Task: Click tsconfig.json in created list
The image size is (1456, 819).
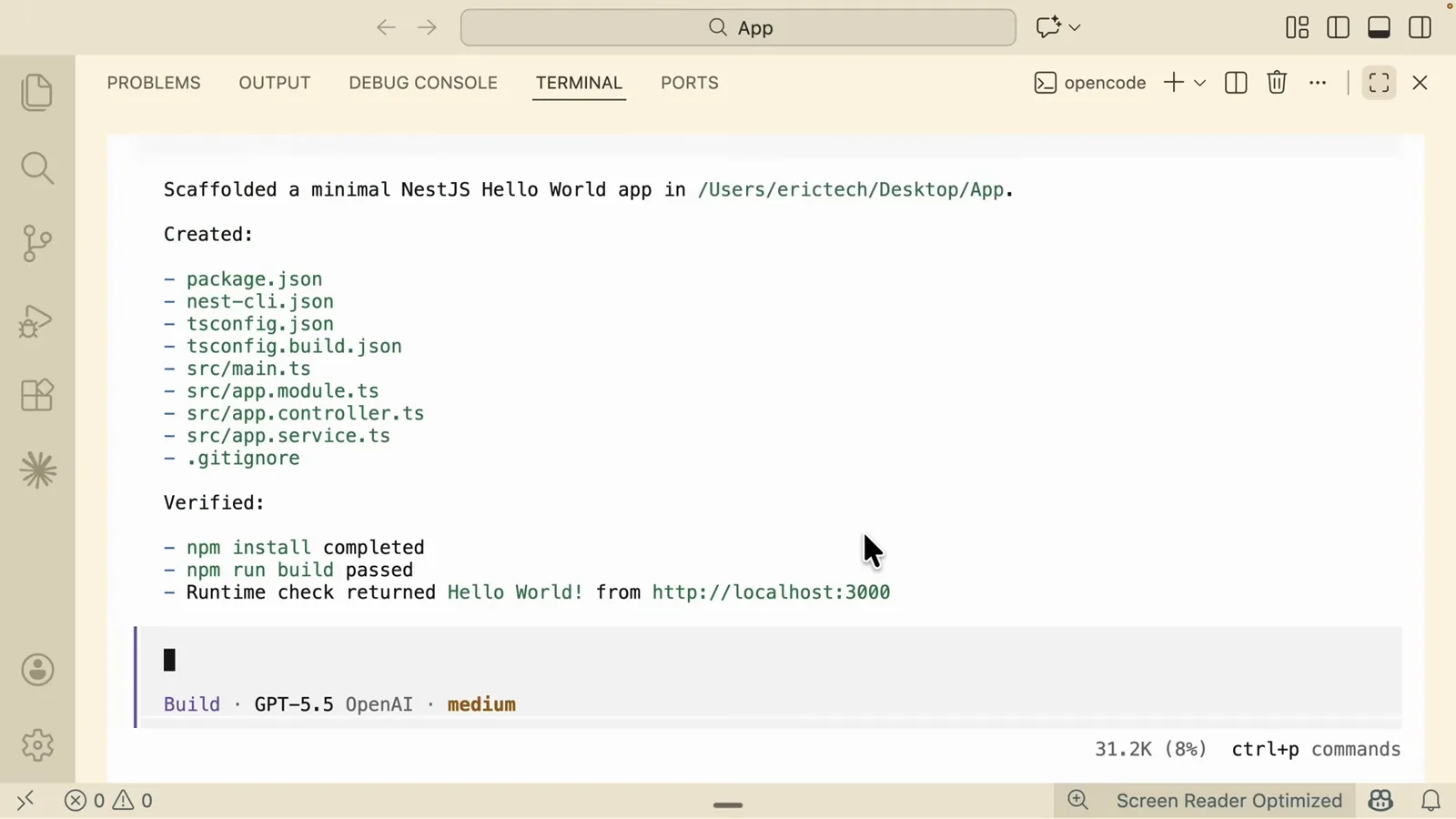Action: click(260, 324)
